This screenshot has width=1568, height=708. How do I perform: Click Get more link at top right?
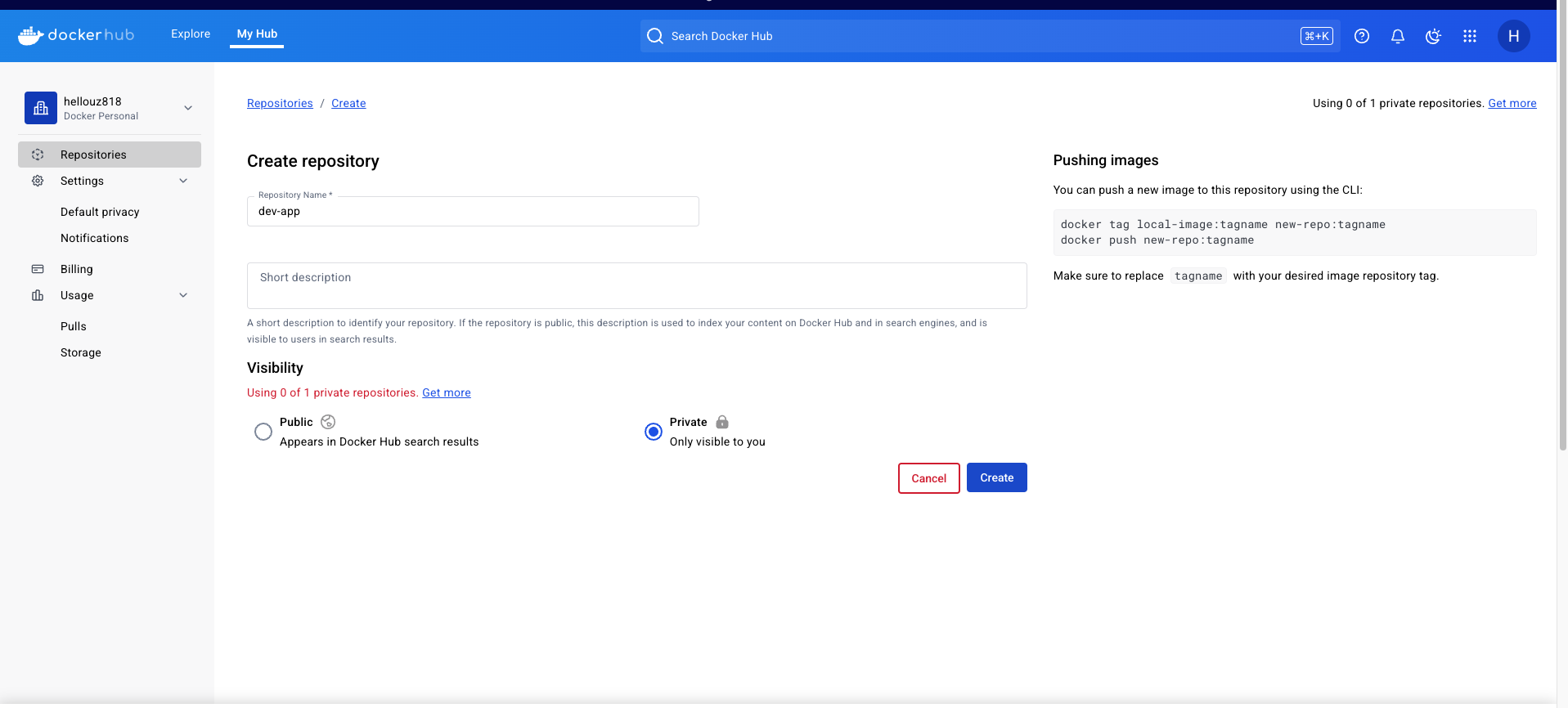1512,103
